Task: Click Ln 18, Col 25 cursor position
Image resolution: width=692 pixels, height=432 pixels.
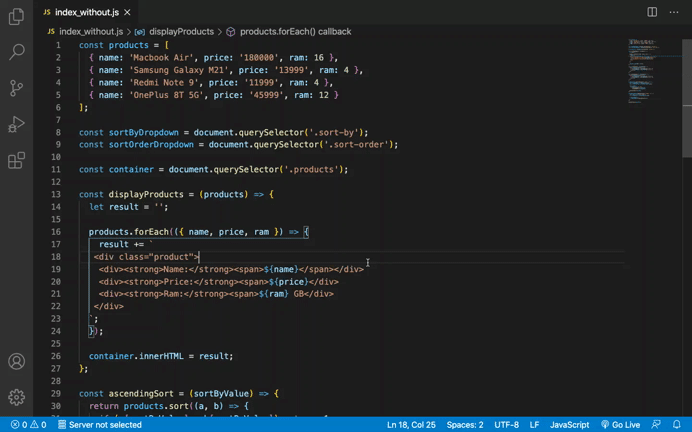Action: click(x=411, y=424)
